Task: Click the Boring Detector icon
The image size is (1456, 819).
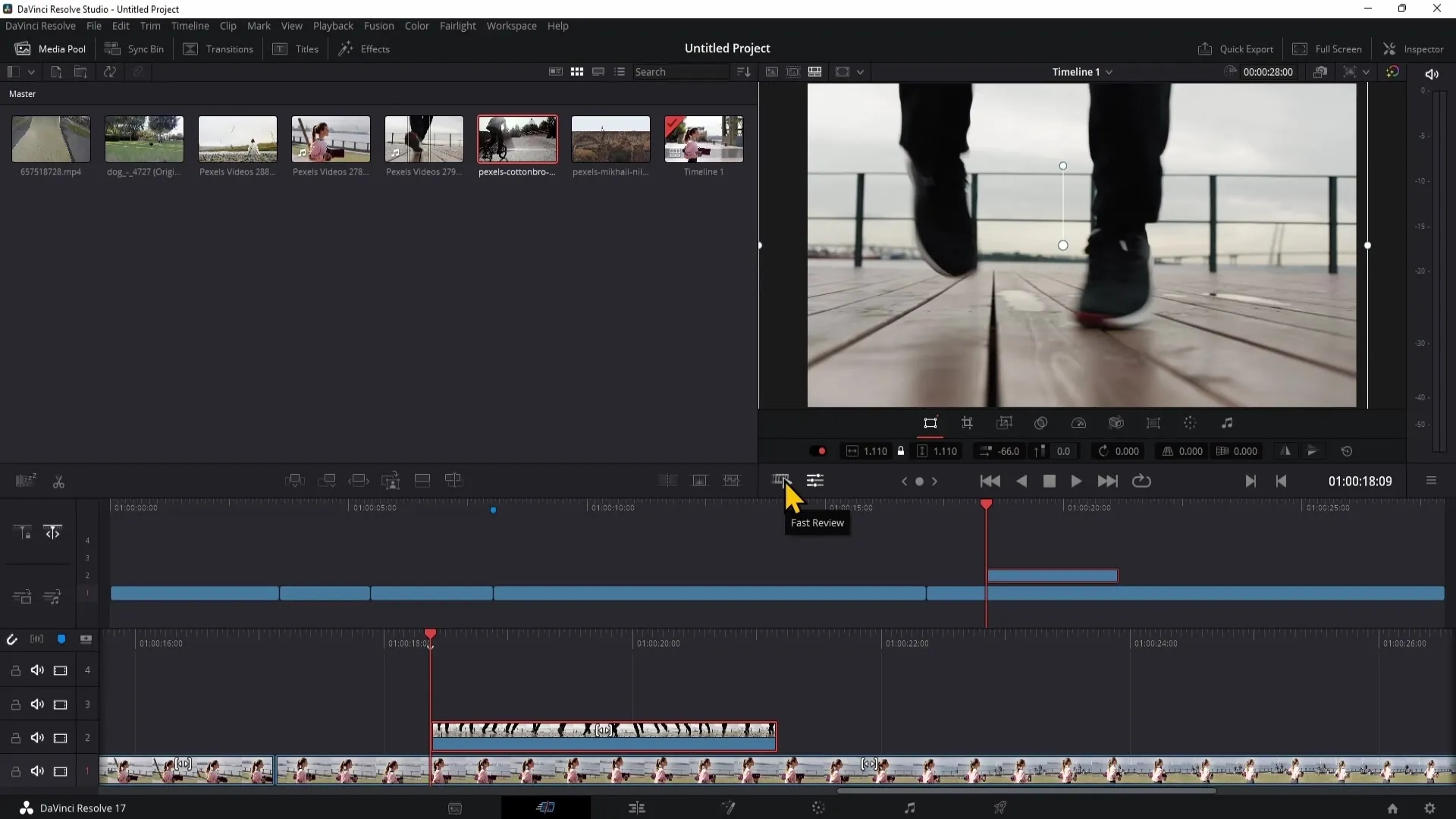Action: 26,481
